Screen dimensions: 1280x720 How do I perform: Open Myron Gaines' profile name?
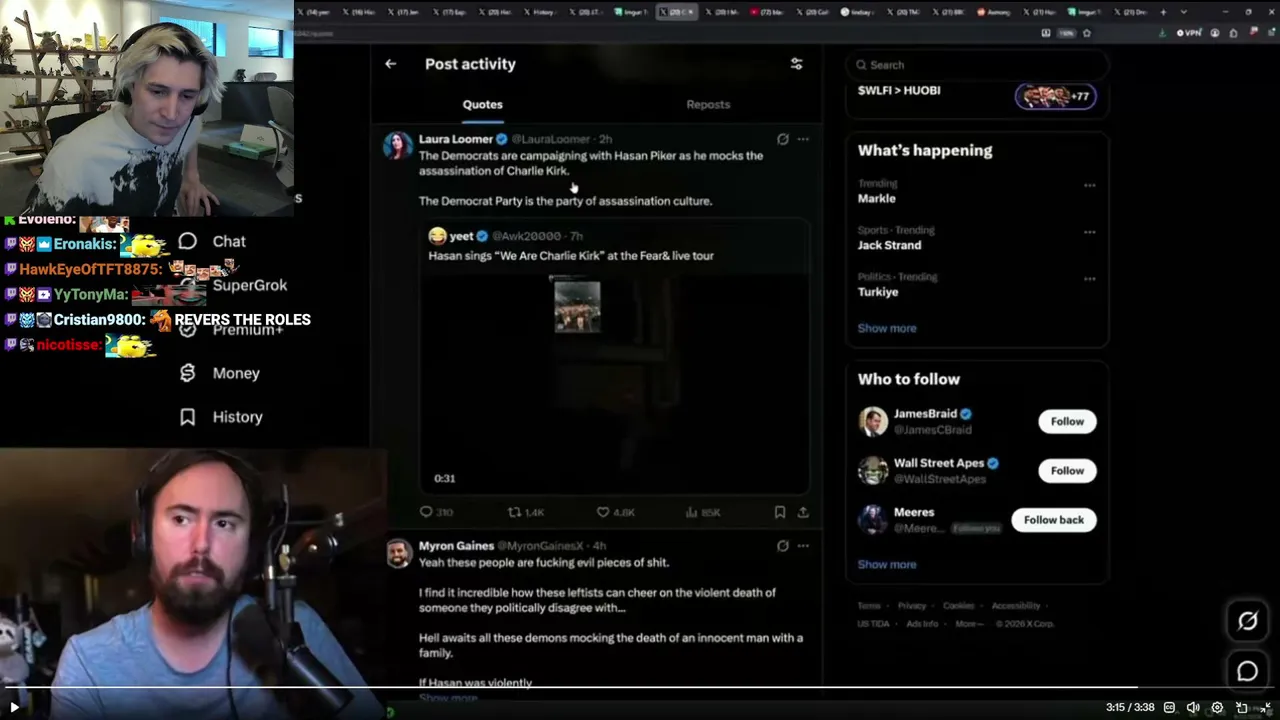point(456,546)
